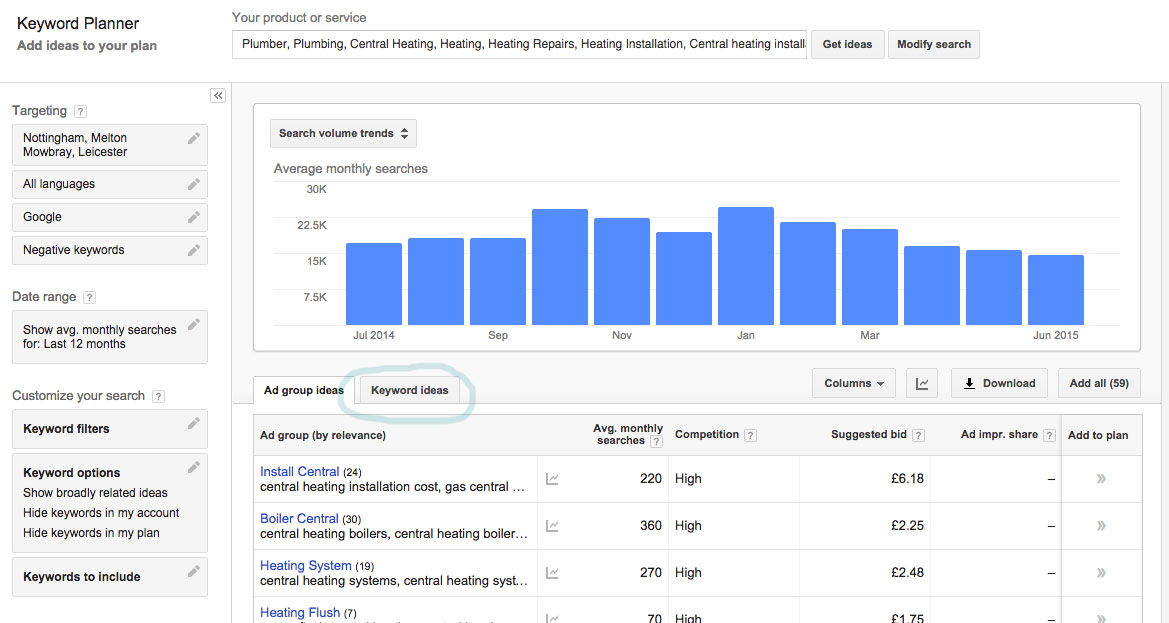Viewport: 1169px width, 623px height.
Task: Open Targeting help question mark
Action: 81,111
